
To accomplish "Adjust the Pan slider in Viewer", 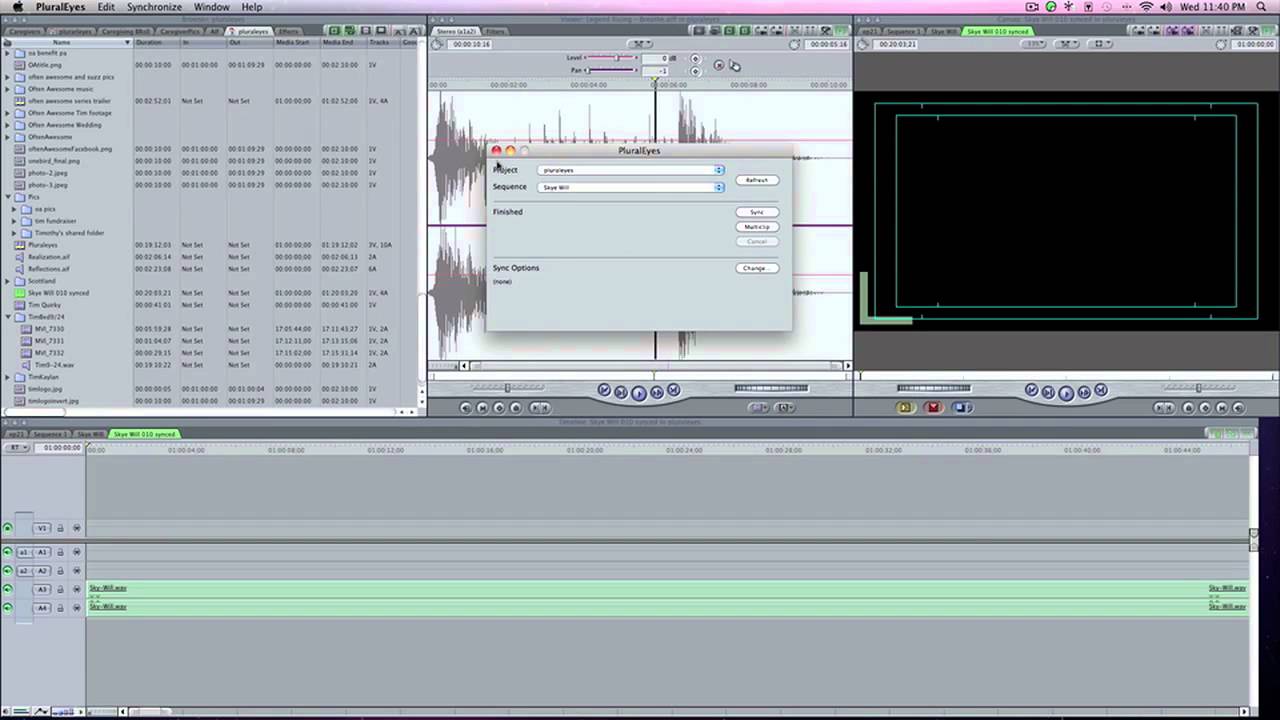I will pos(612,71).
